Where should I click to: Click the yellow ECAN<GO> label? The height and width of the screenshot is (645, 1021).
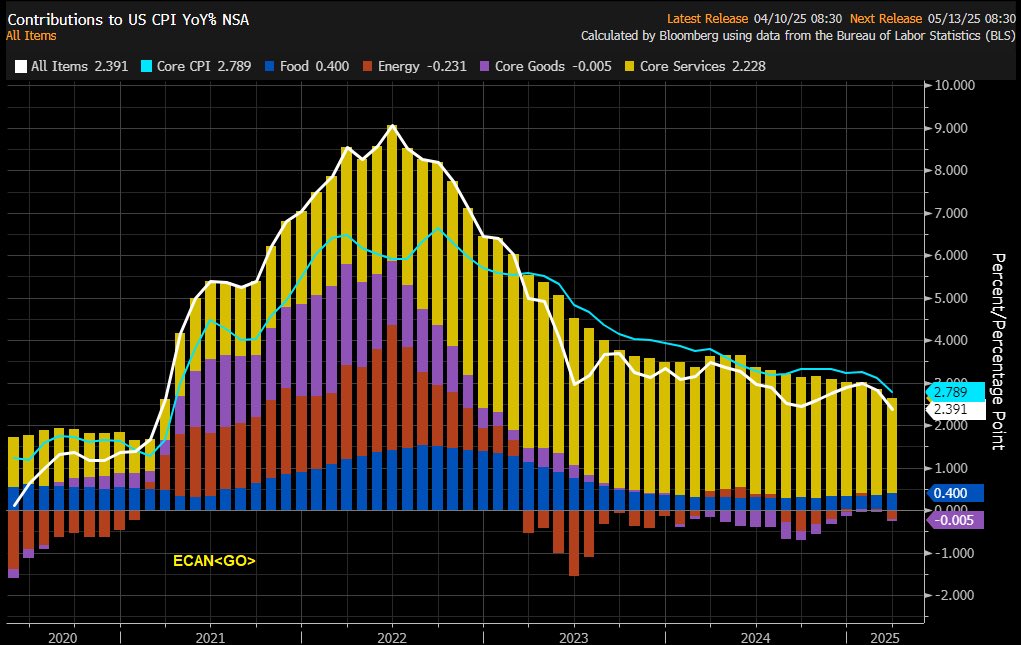[215, 562]
